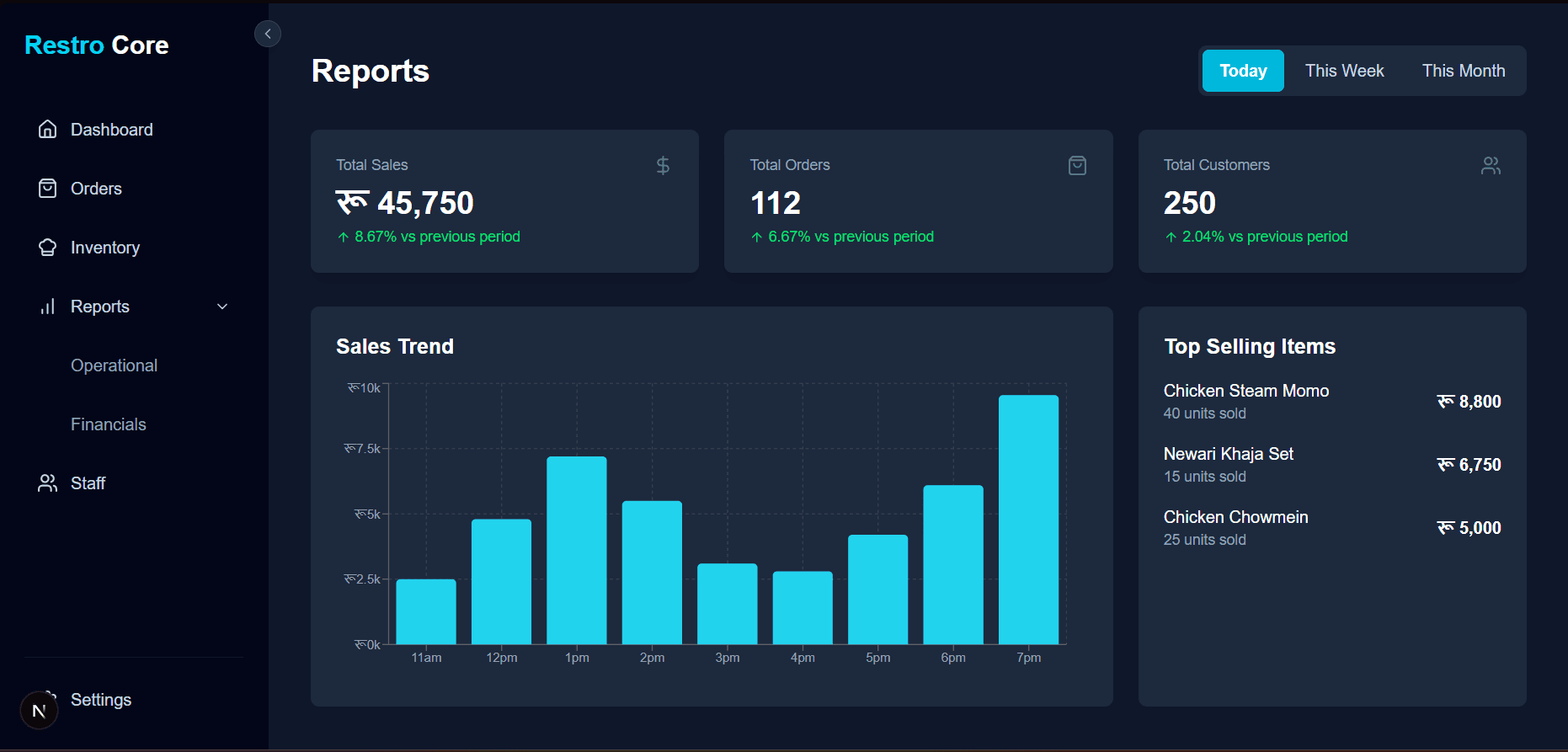Open Settings in the sidebar
This screenshot has height=752, width=1568.
click(x=101, y=700)
